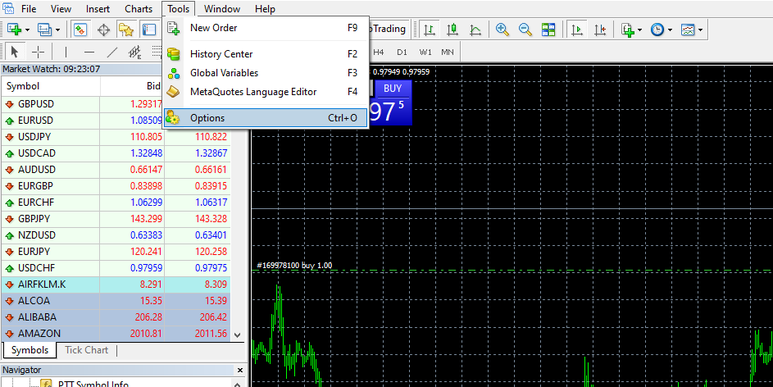This screenshot has height=387, width=773.
Task: Select the D1 timeframe button
Action: pyautogui.click(x=402, y=52)
